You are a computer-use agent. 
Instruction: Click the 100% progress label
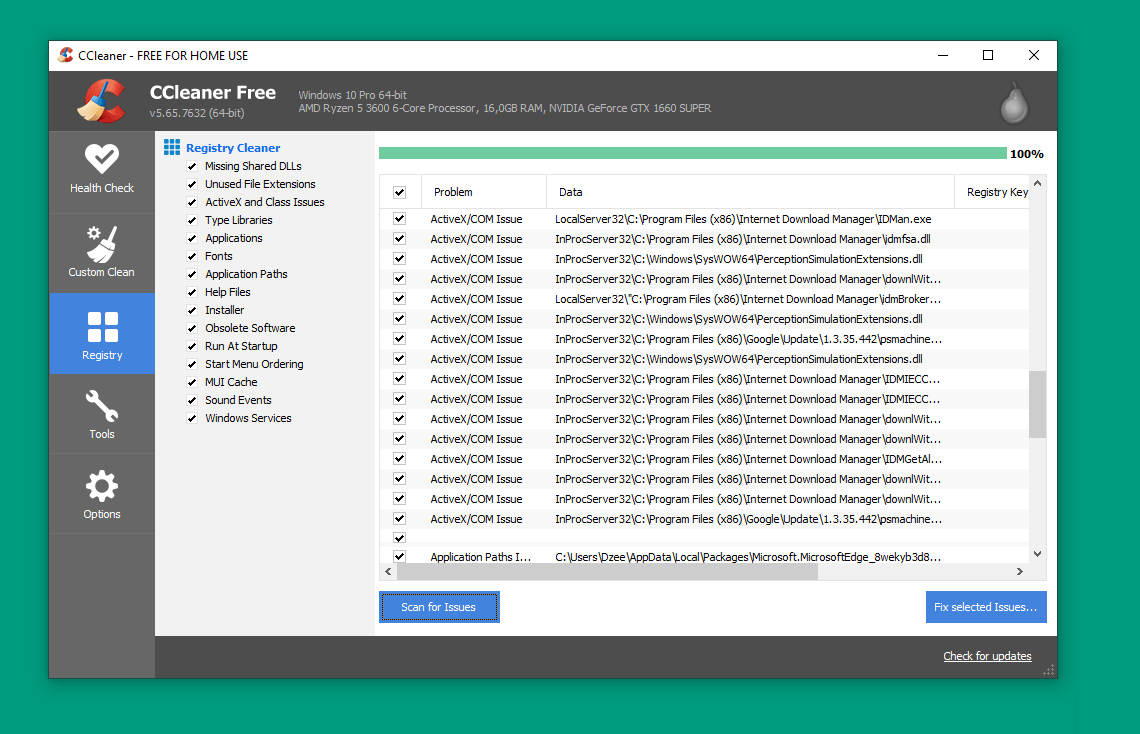click(1027, 154)
